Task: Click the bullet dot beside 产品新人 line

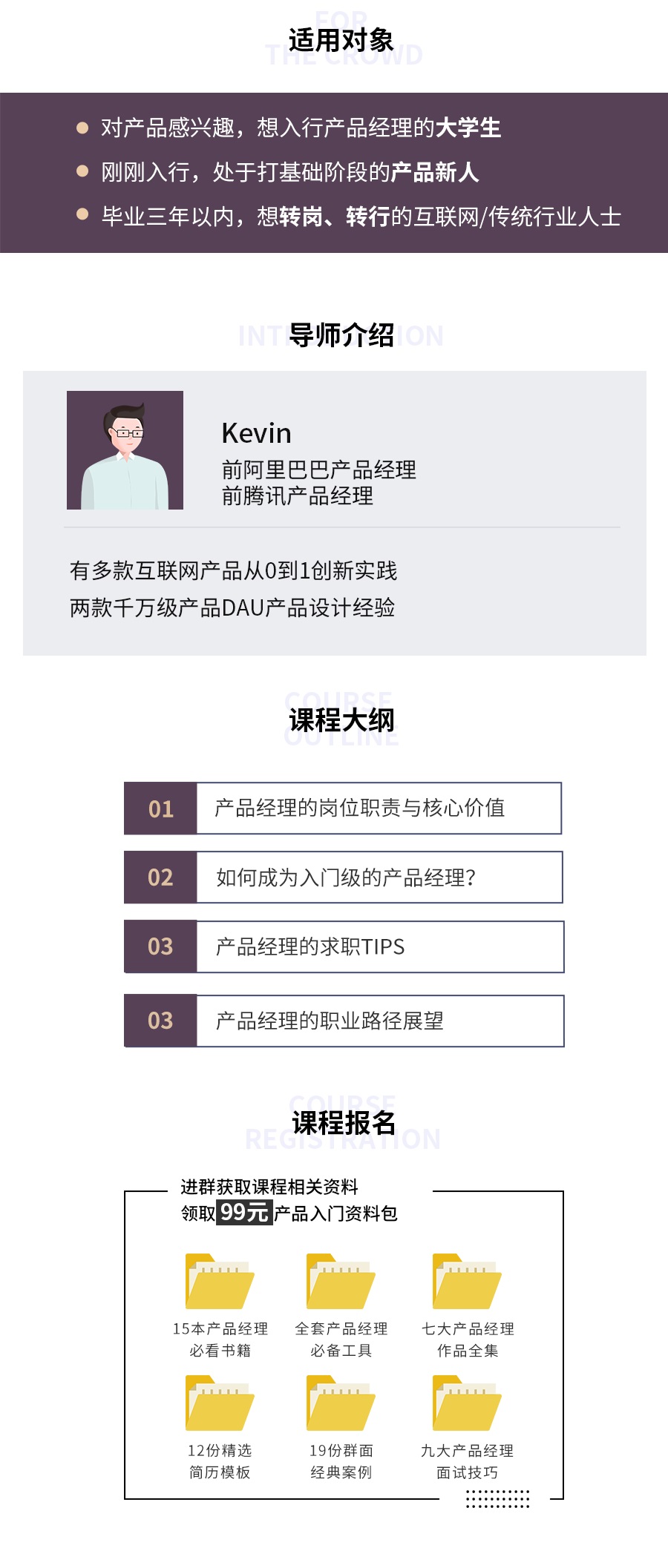Action: click(82, 171)
